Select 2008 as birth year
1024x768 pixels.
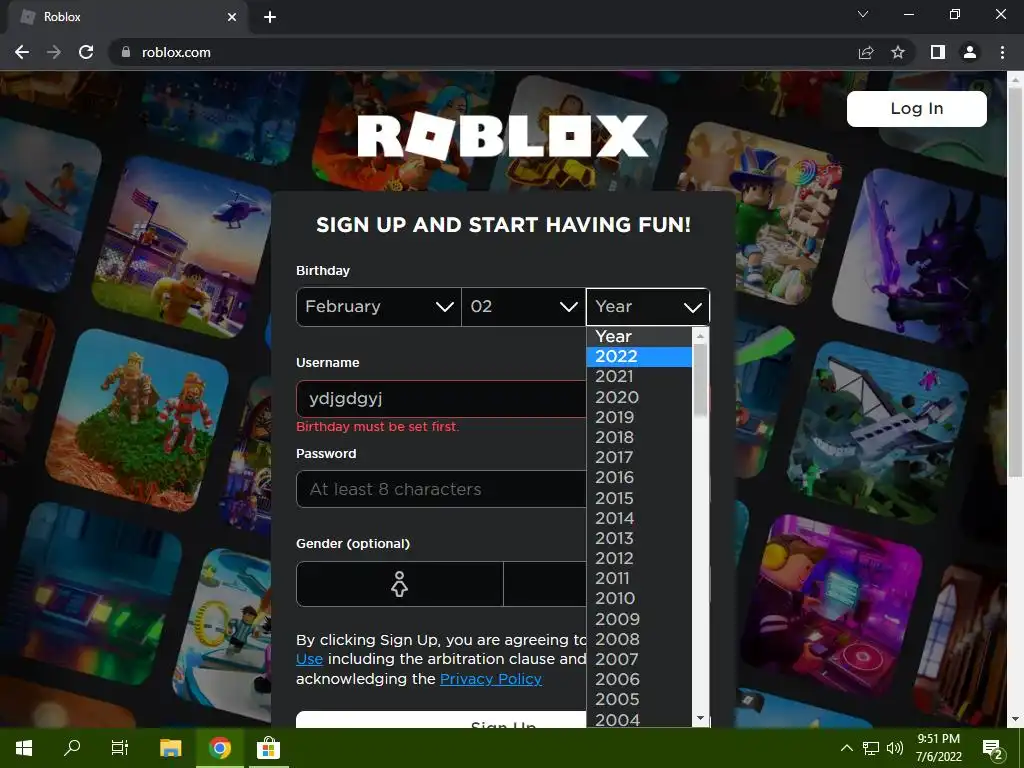639,639
